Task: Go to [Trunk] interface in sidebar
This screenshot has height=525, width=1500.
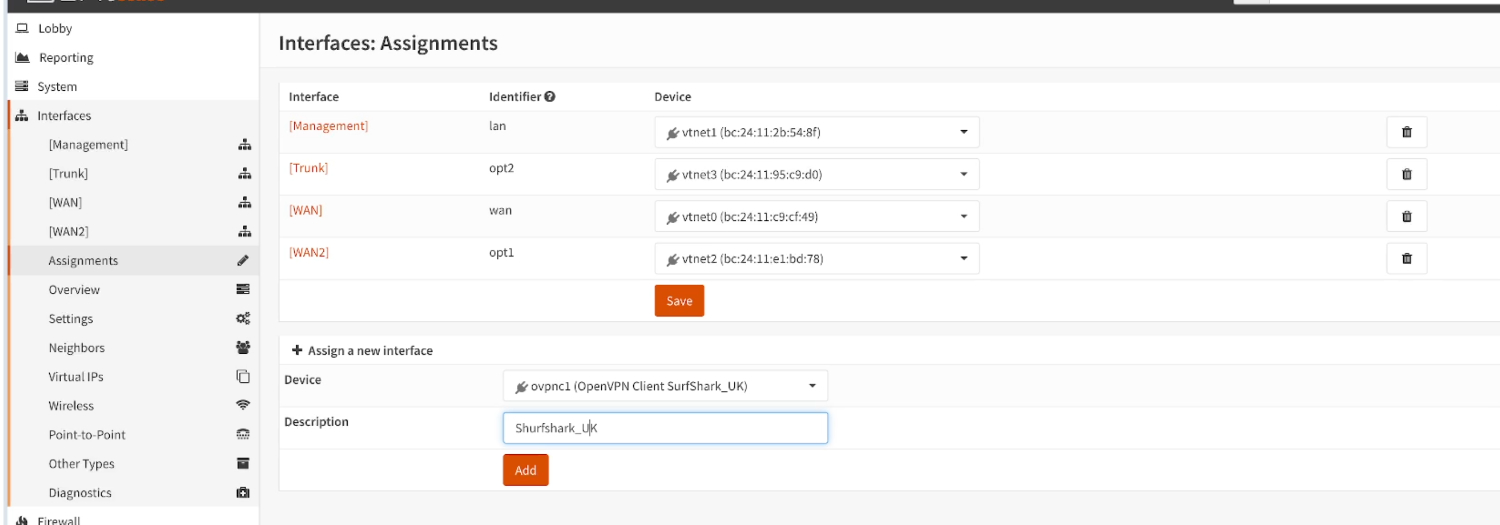Action: [68, 174]
